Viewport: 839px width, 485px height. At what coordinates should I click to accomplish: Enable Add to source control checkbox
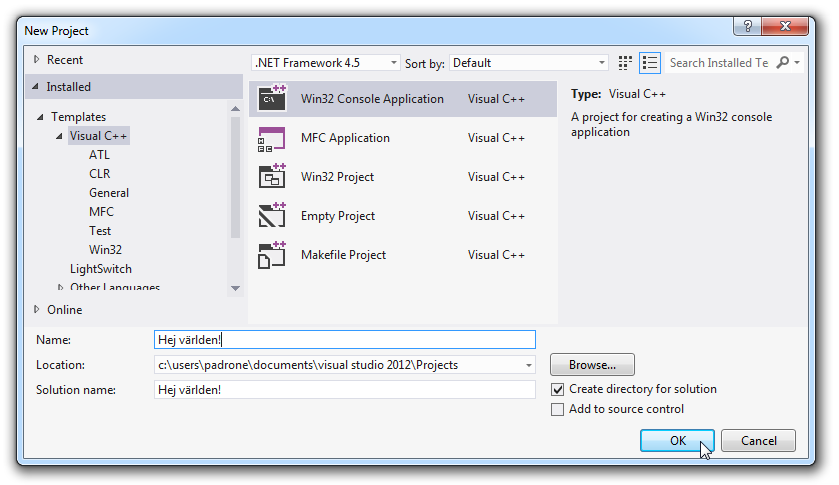(558, 410)
